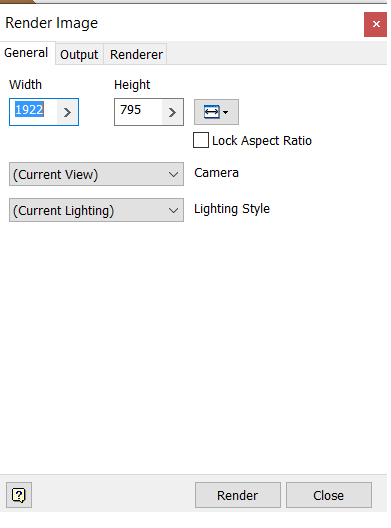Click the Render Image title bar text
This screenshot has width=391, height=528.
[x=52, y=23]
